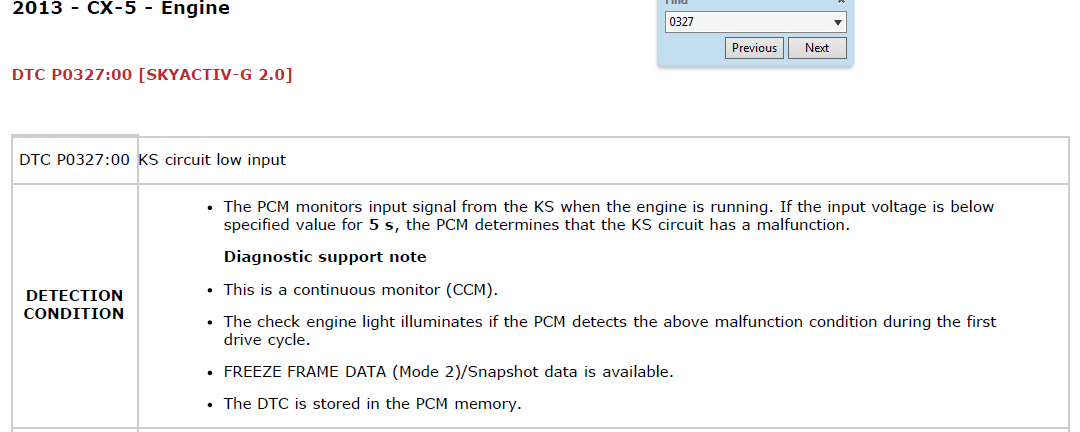Click the 'continuous monitor (CCM)' bullet line
The width and height of the screenshot is (1080, 432).
coord(360,290)
